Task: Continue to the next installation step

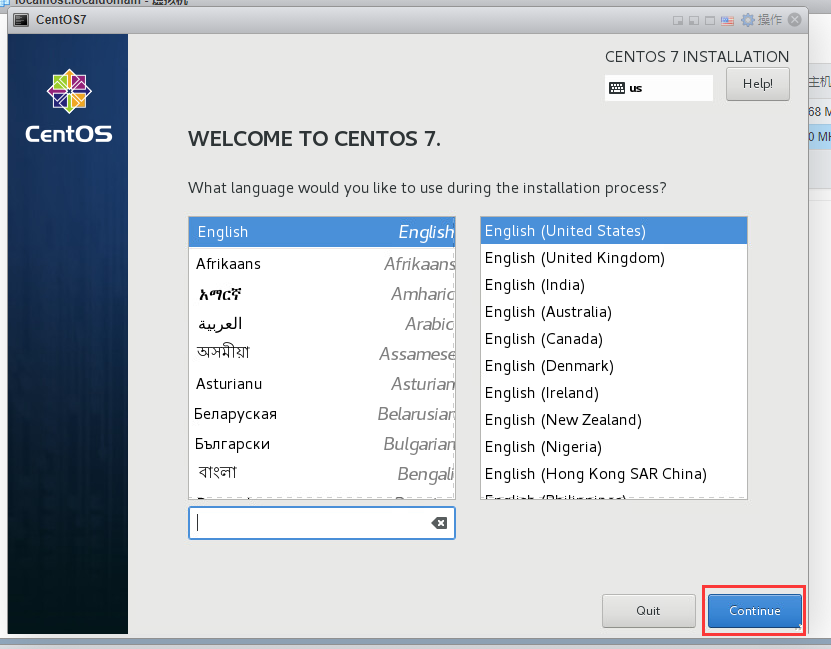Action: [755, 611]
